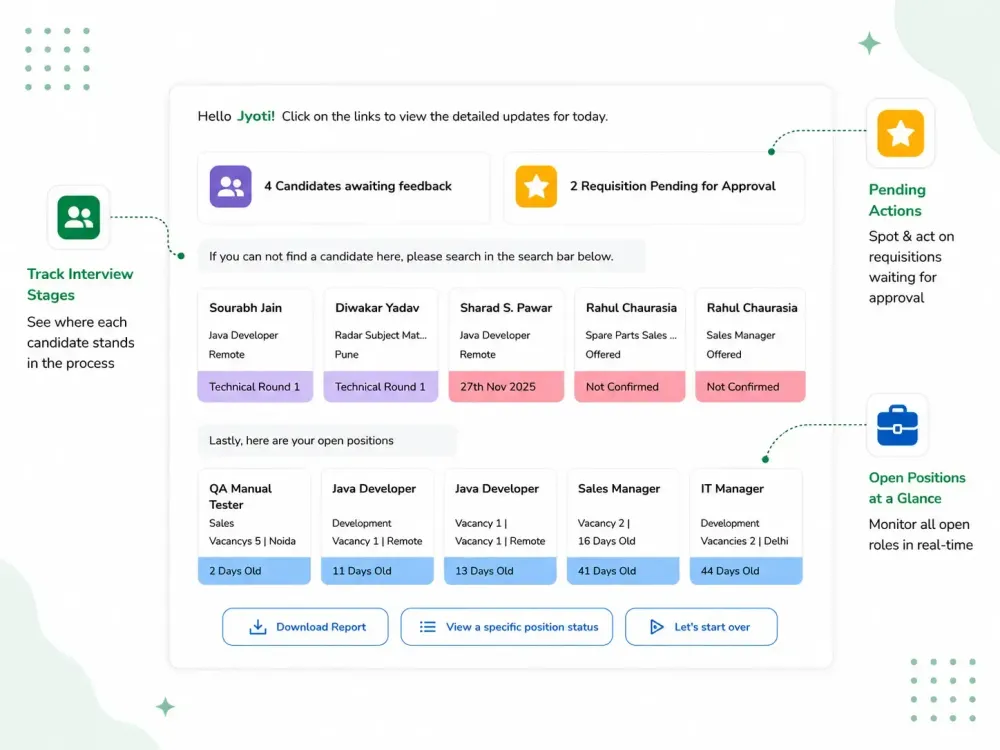Click the list icon in View position status

tap(428, 627)
